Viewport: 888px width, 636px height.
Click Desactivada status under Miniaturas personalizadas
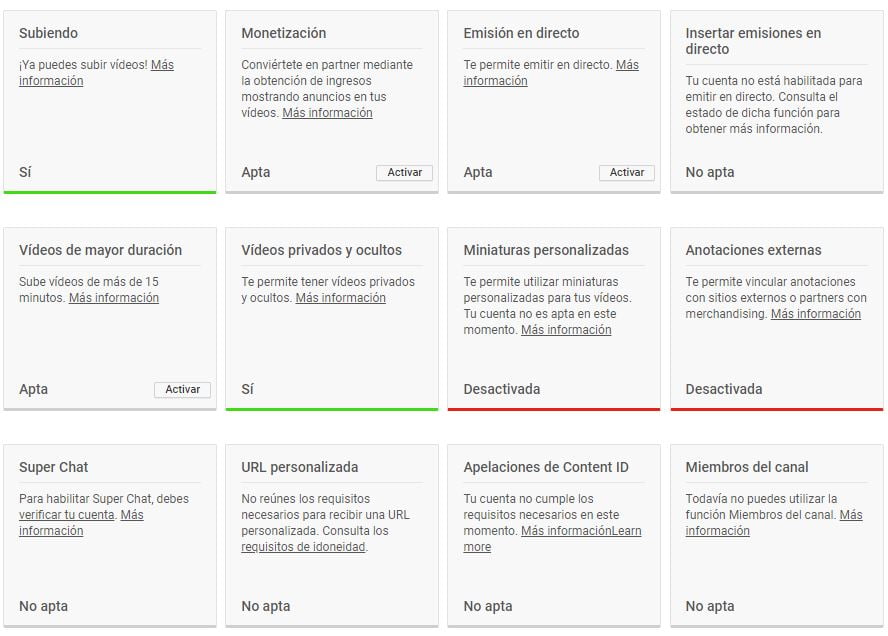tap(501, 389)
